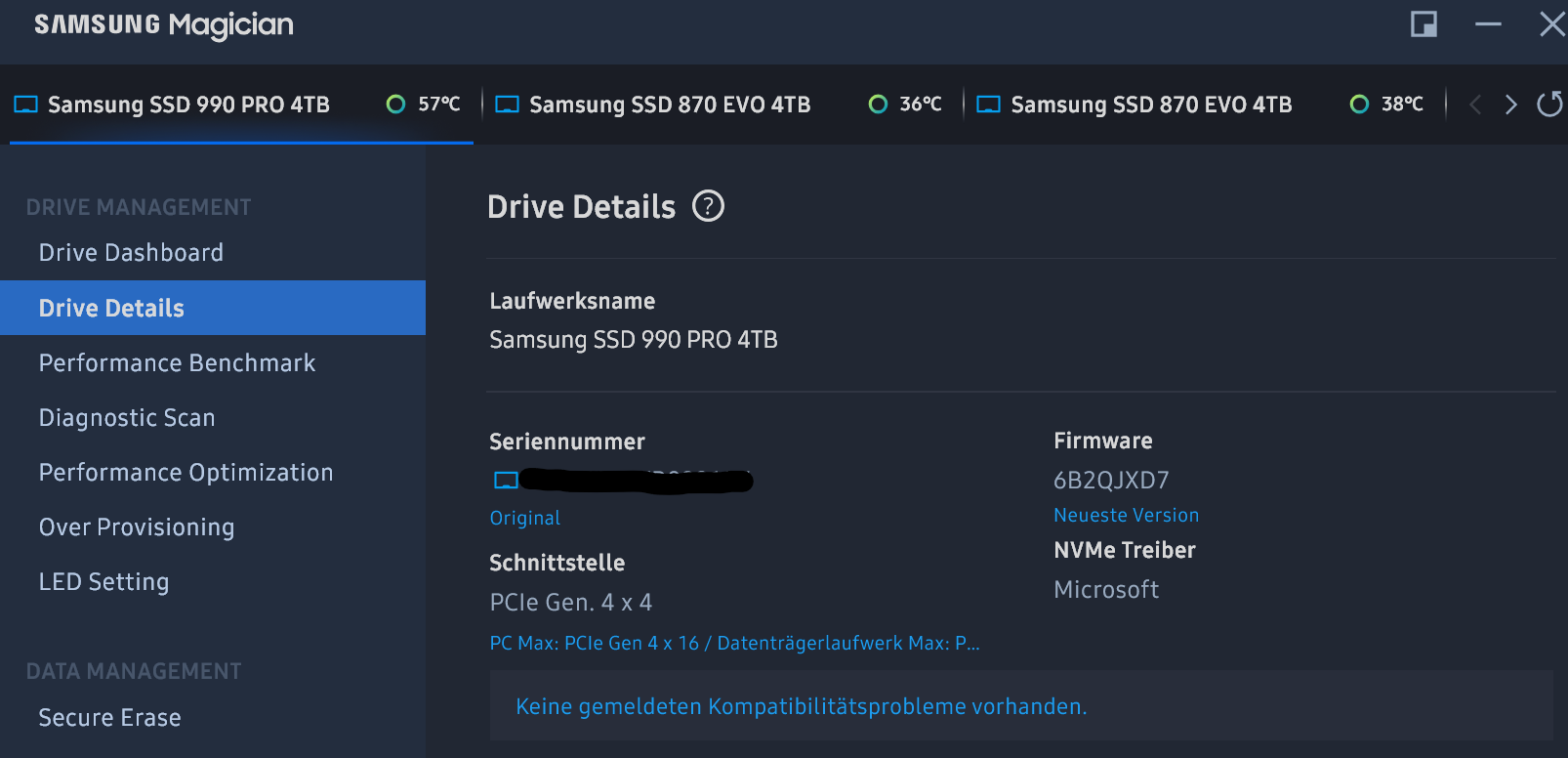
Task: Click the Drive Details page heading
Action: tap(581, 207)
